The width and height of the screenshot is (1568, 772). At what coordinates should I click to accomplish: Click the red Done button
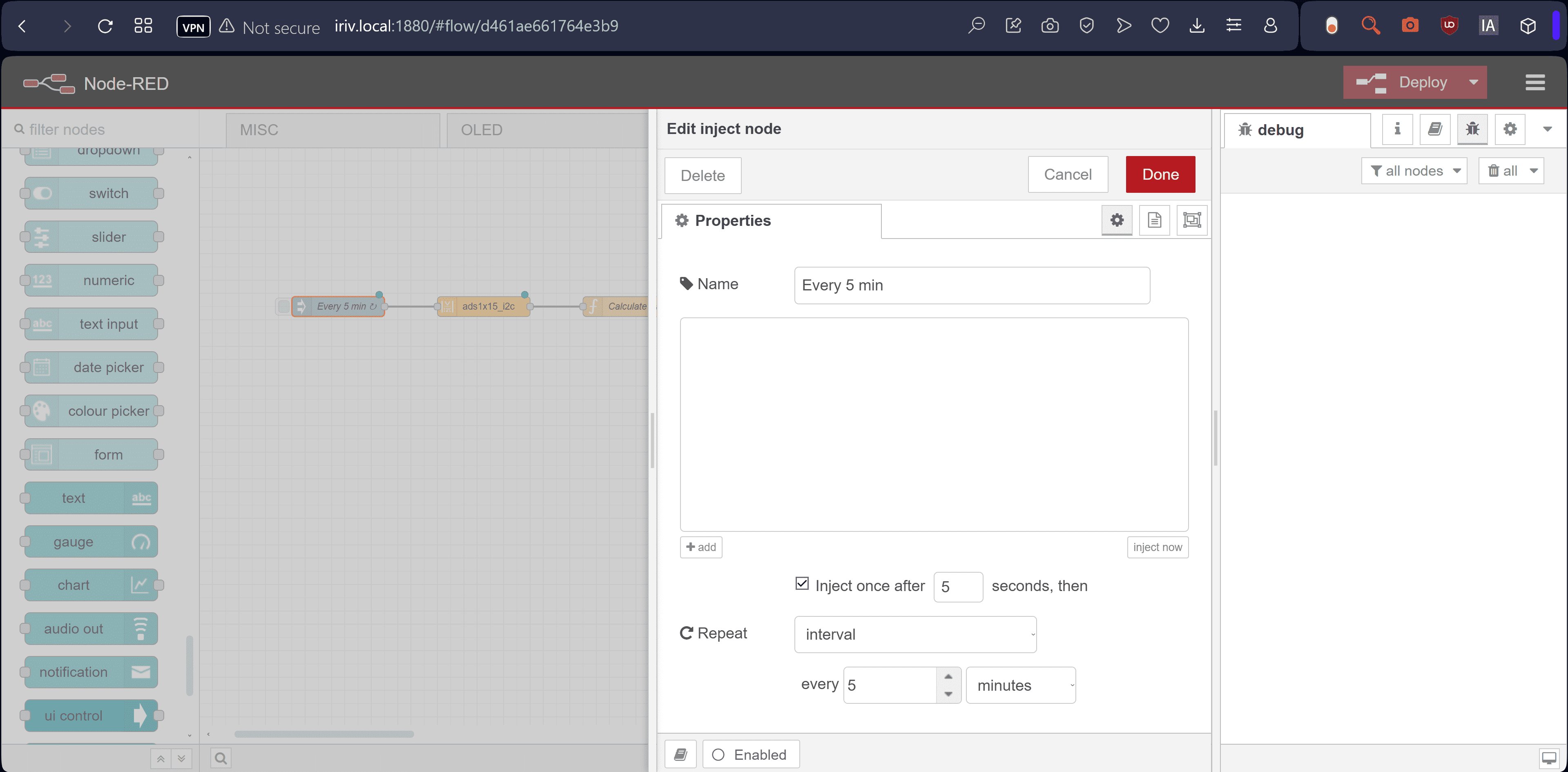(x=1160, y=175)
